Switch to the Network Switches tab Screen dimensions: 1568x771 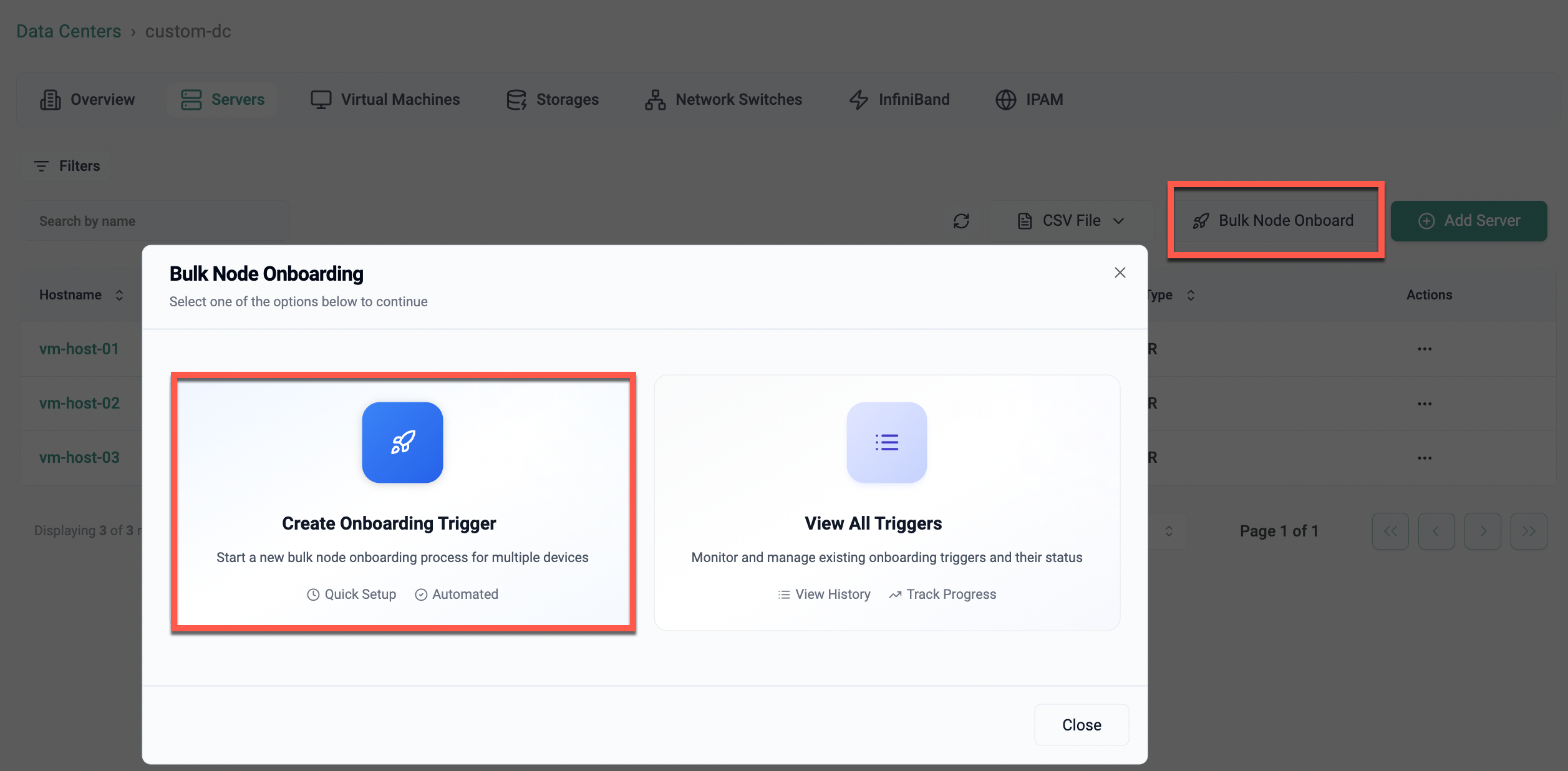724,100
